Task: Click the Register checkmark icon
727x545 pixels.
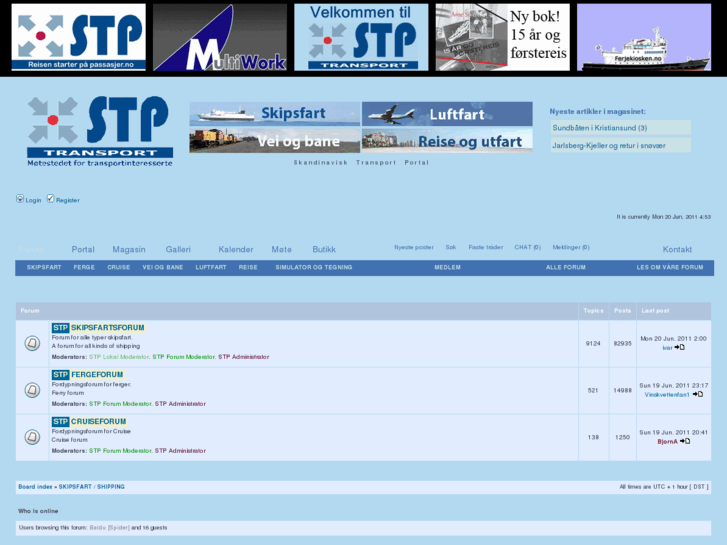Action: [x=51, y=199]
